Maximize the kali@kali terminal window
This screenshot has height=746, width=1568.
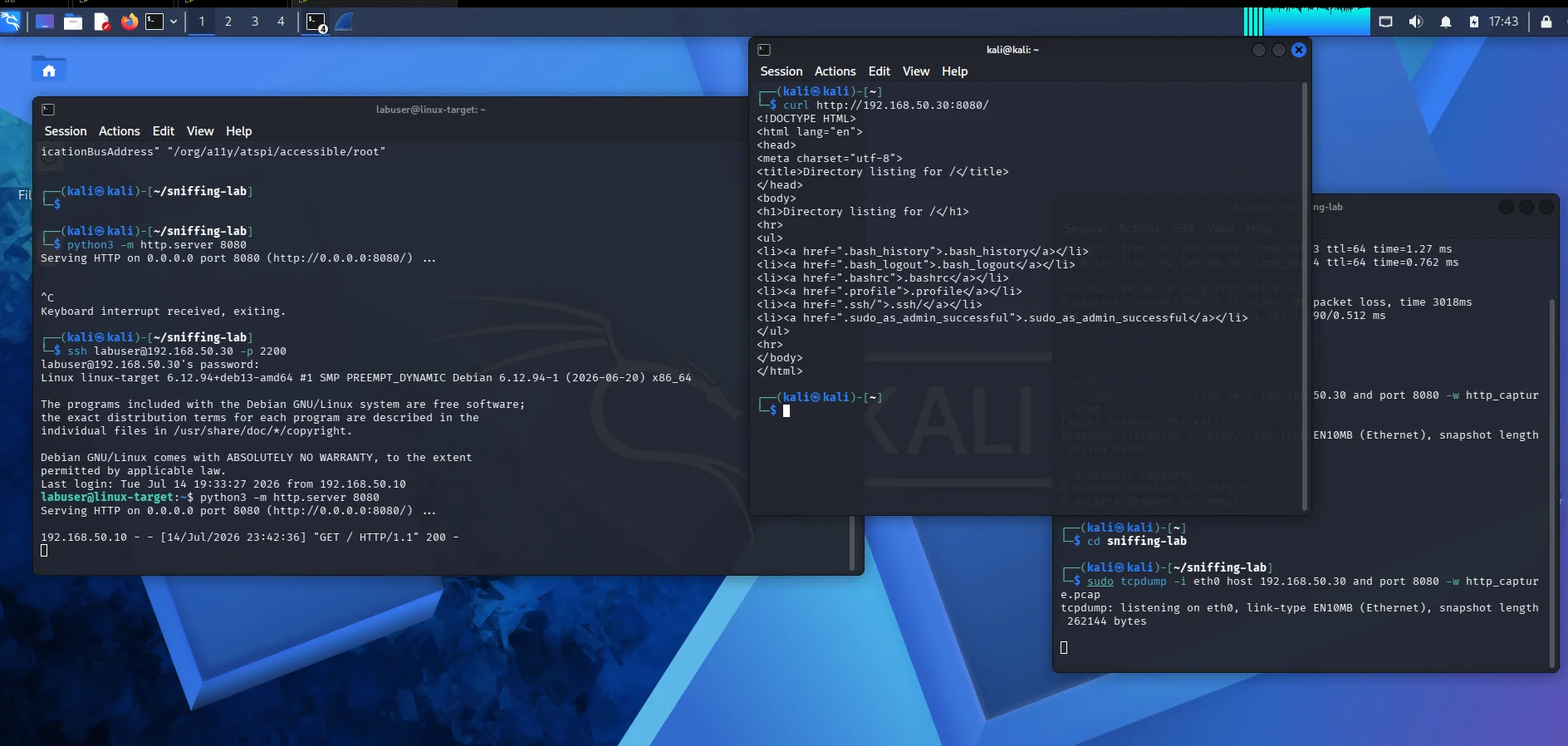pyautogui.click(x=1279, y=50)
